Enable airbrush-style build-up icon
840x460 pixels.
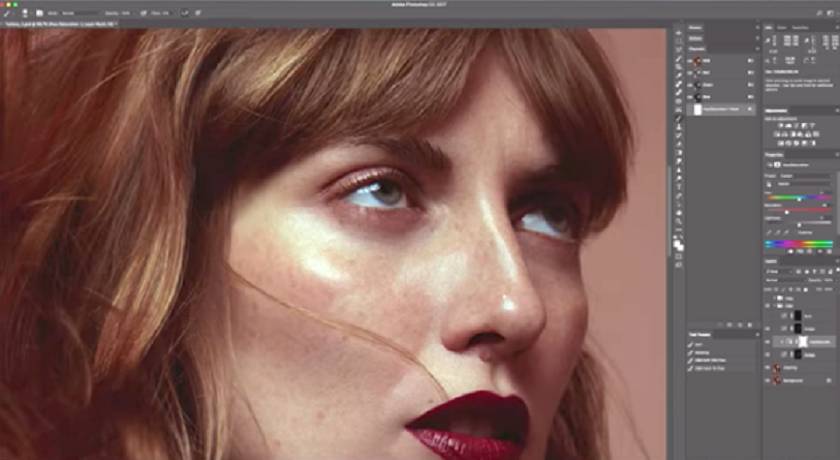[x=185, y=13]
